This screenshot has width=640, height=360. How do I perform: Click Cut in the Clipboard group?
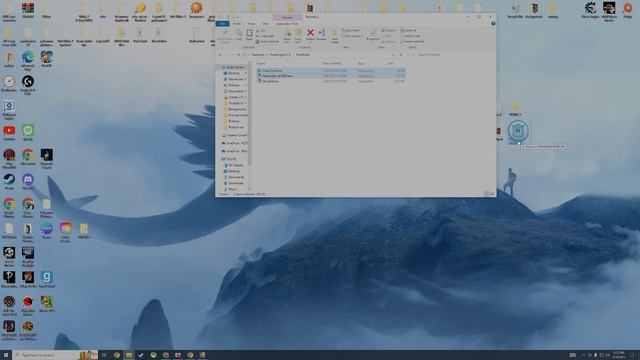pos(261,30)
